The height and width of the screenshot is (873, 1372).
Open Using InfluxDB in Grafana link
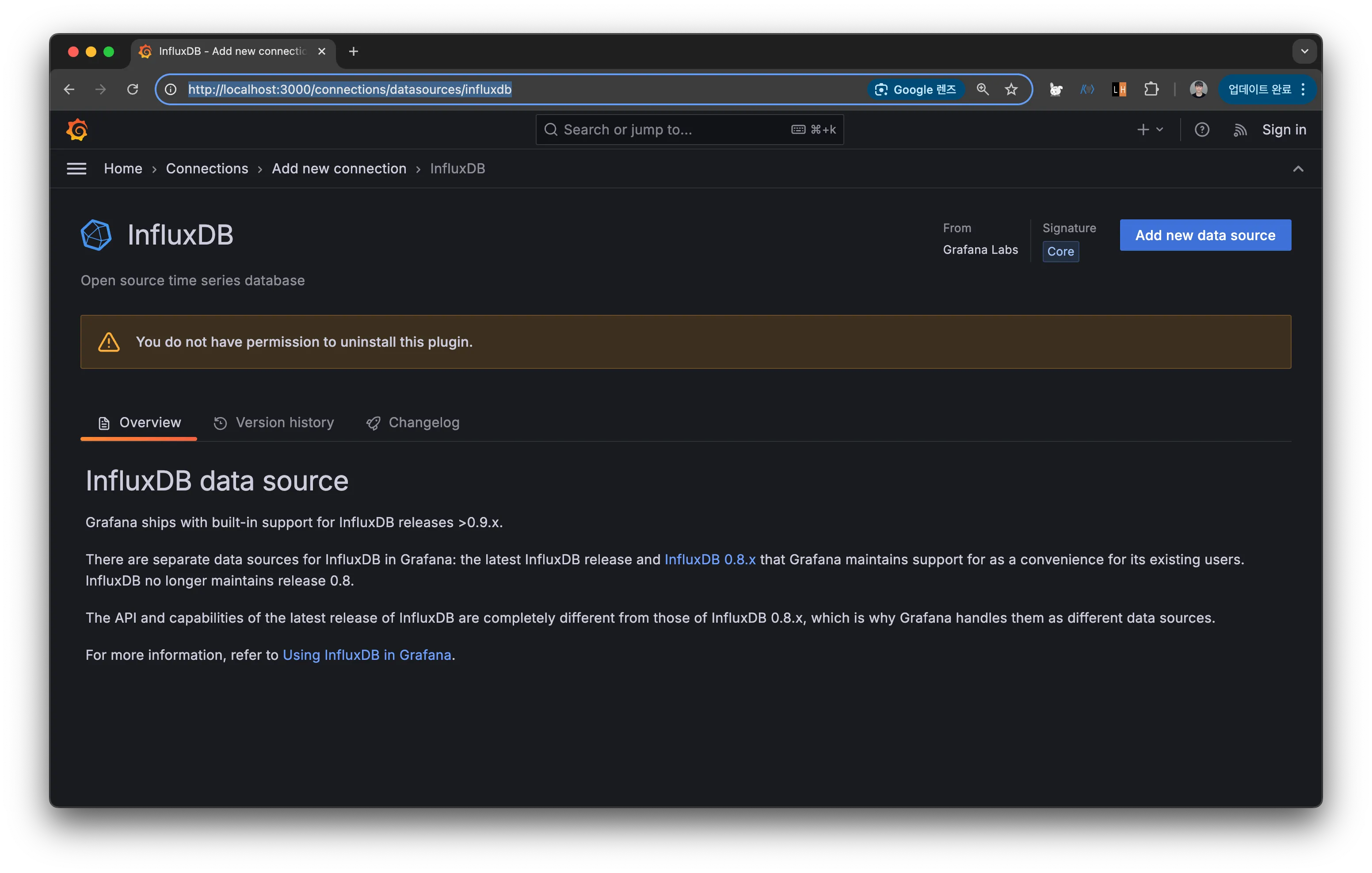(367, 655)
